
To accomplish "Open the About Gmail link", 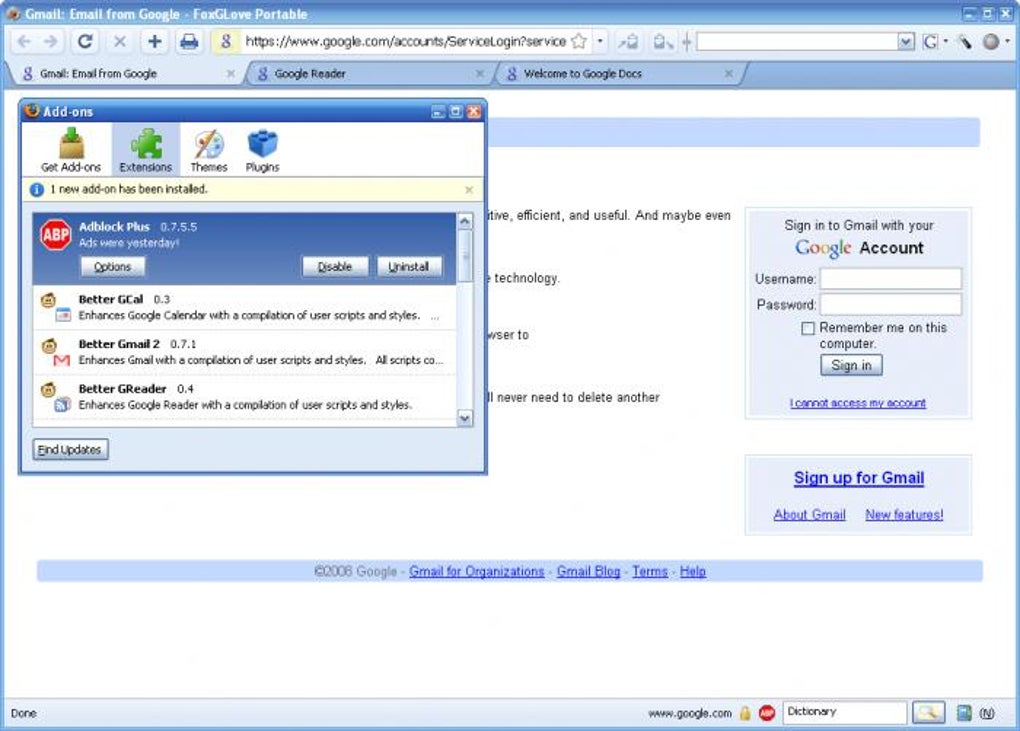I will (809, 514).
